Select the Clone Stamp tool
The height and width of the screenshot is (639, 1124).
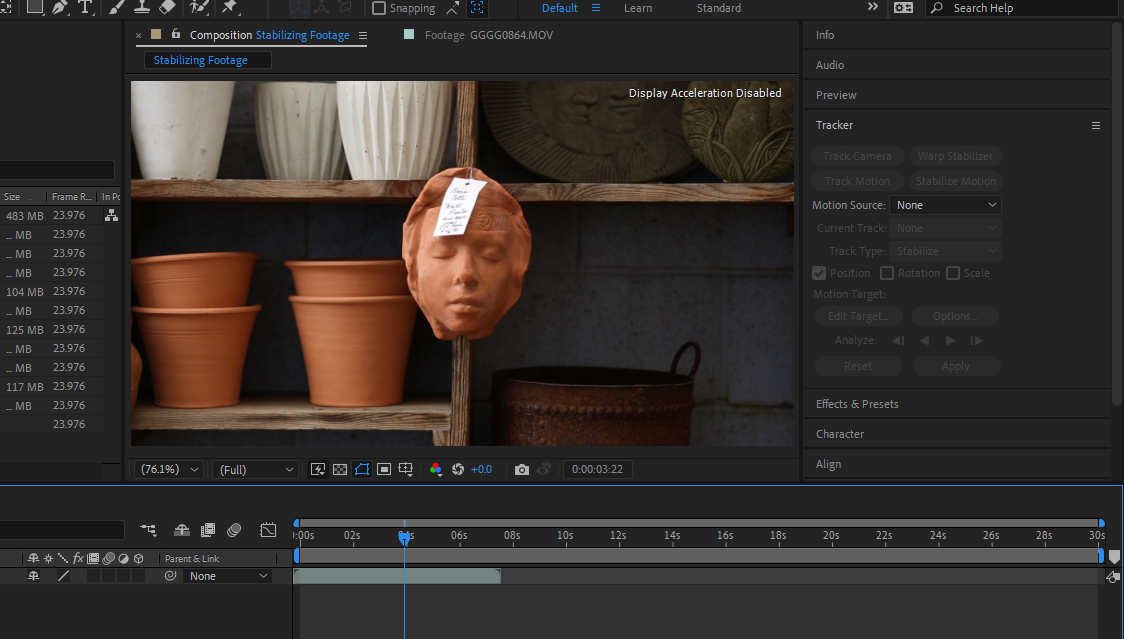(143, 7)
